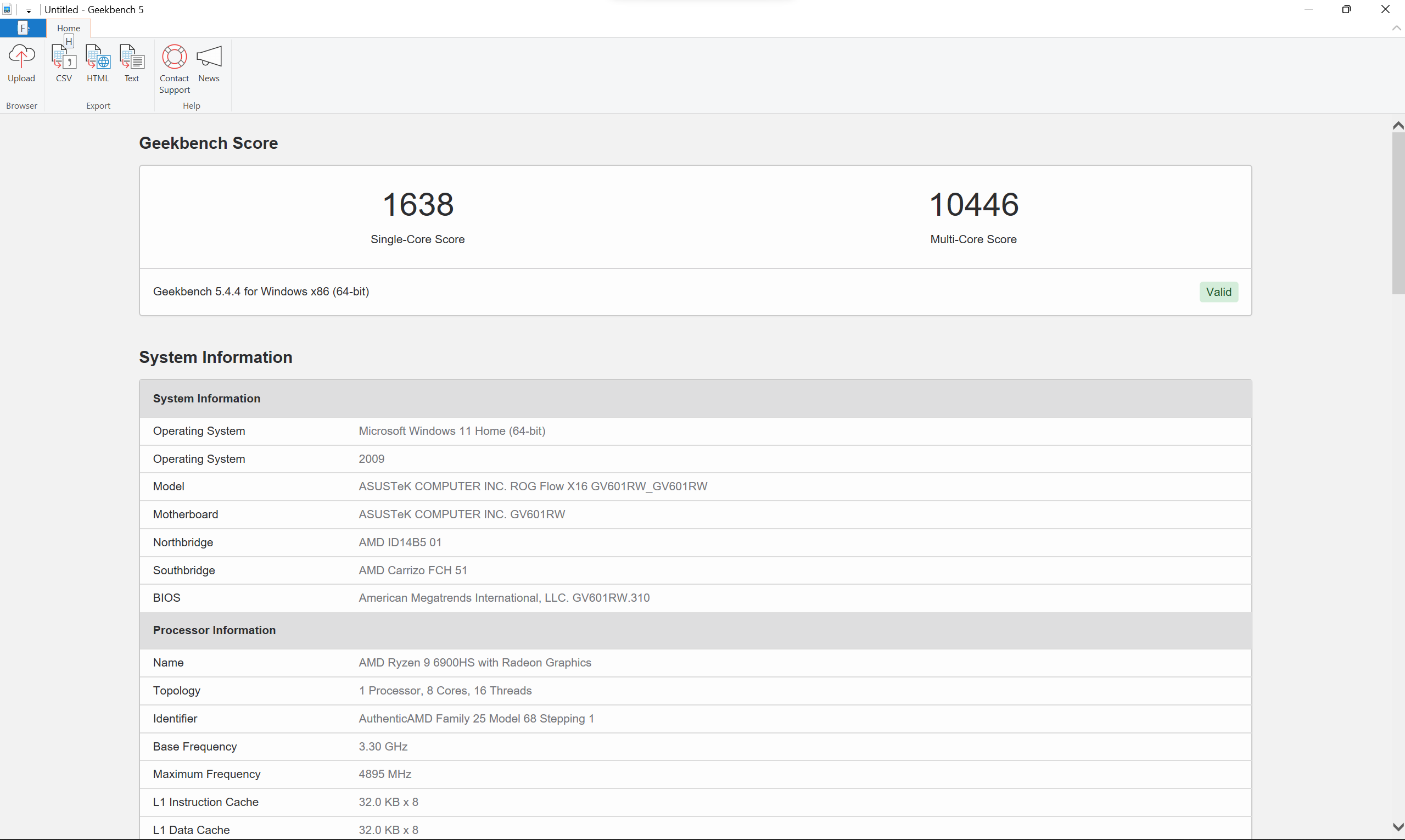
Task: Select the Single-Core Score label
Action: point(418,239)
